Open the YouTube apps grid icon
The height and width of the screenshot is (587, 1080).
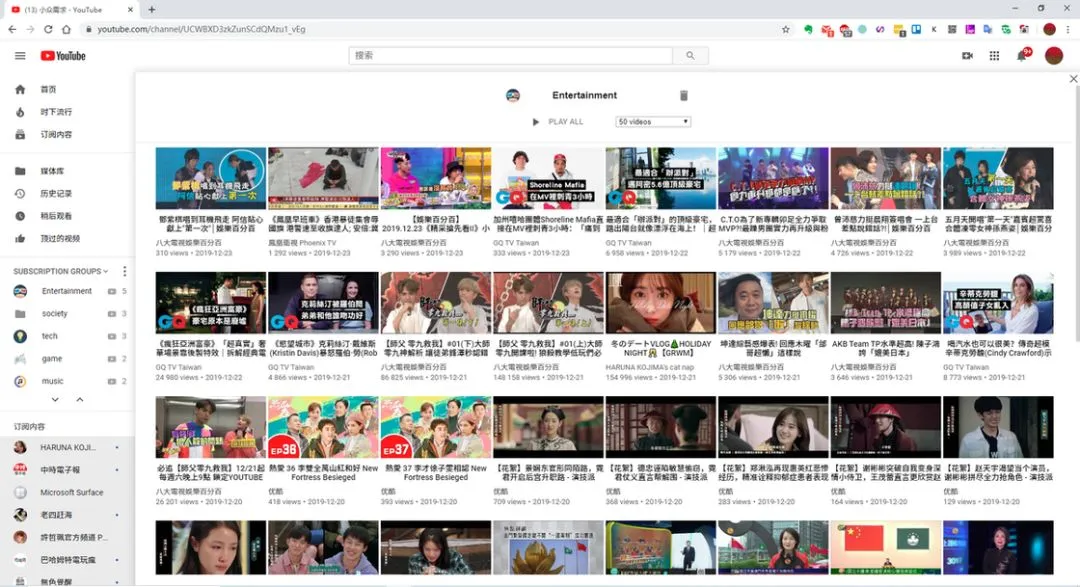pyautogui.click(x=994, y=56)
